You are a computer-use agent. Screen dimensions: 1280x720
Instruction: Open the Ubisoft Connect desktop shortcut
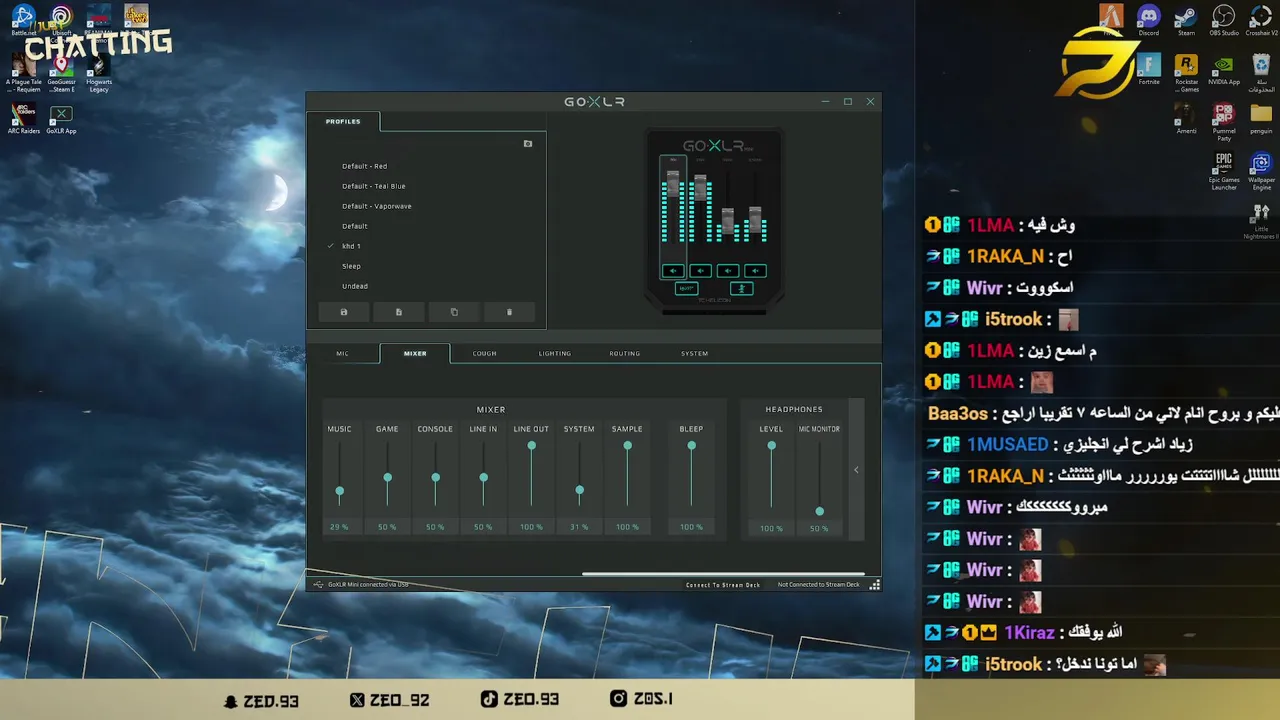62,21
